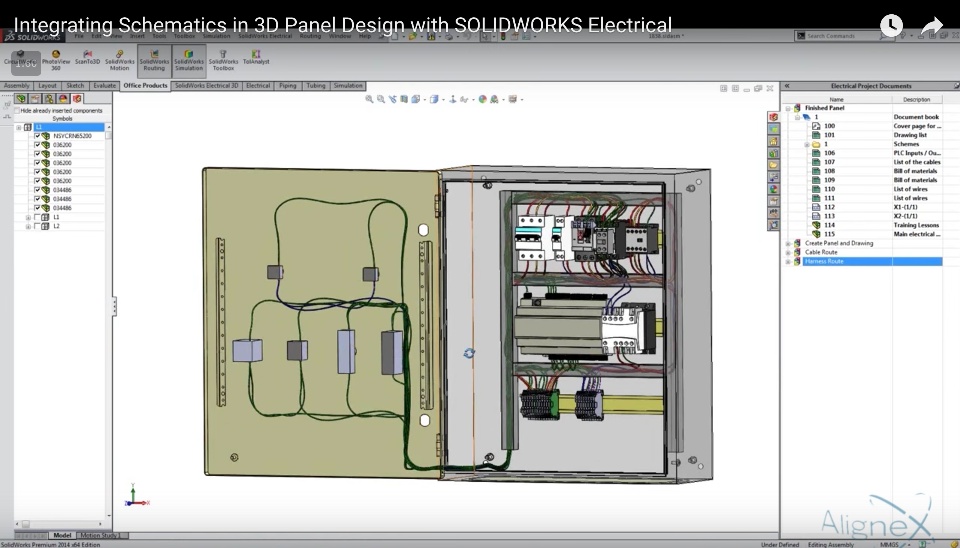960x548 pixels.
Task: Uncheck the NSYCRN65200 component checkbox
Action: coord(37,136)
